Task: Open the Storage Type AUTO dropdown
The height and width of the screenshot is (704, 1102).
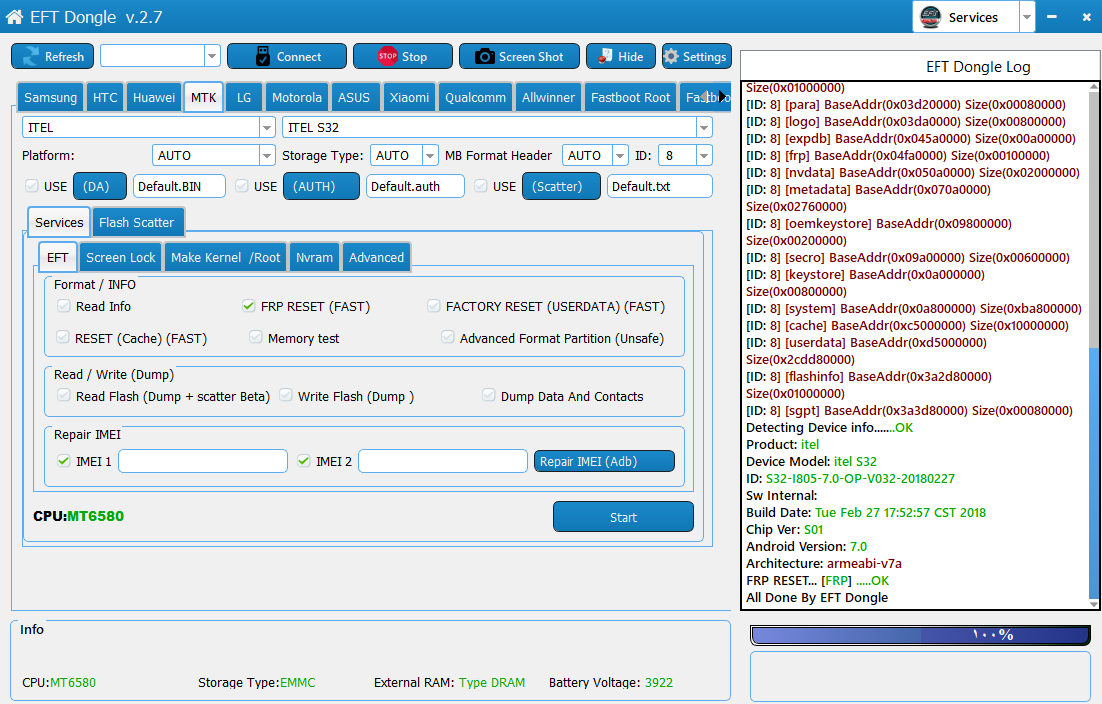Action: click(x=430, y=155)
